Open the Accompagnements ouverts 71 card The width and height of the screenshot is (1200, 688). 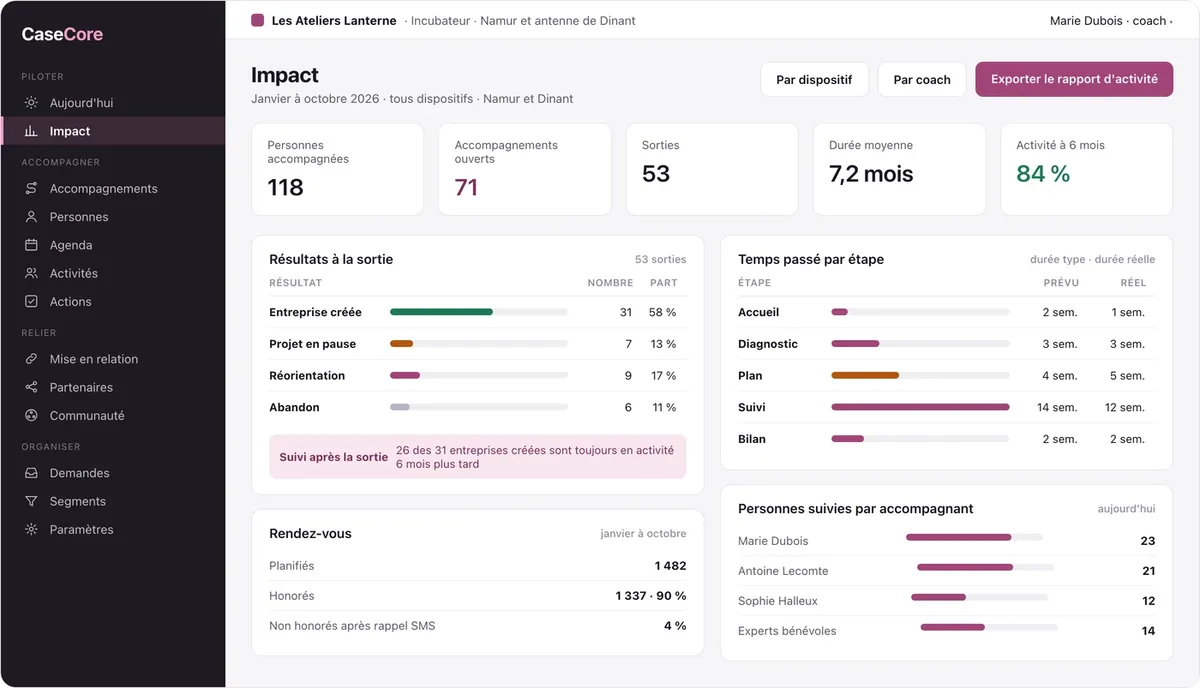coord(524,169)
